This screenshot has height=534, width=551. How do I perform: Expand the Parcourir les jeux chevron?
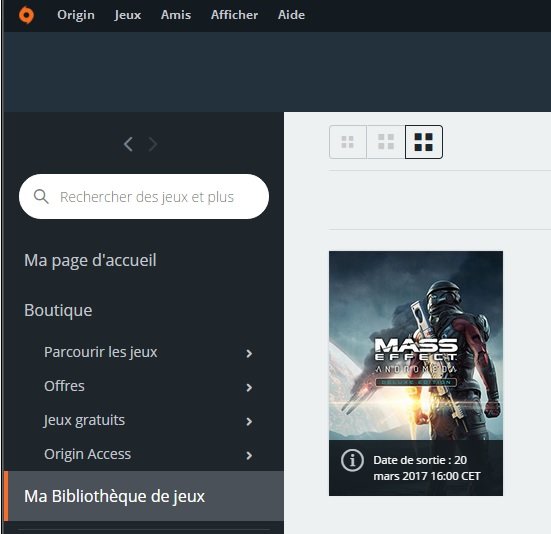coord(249,353)
